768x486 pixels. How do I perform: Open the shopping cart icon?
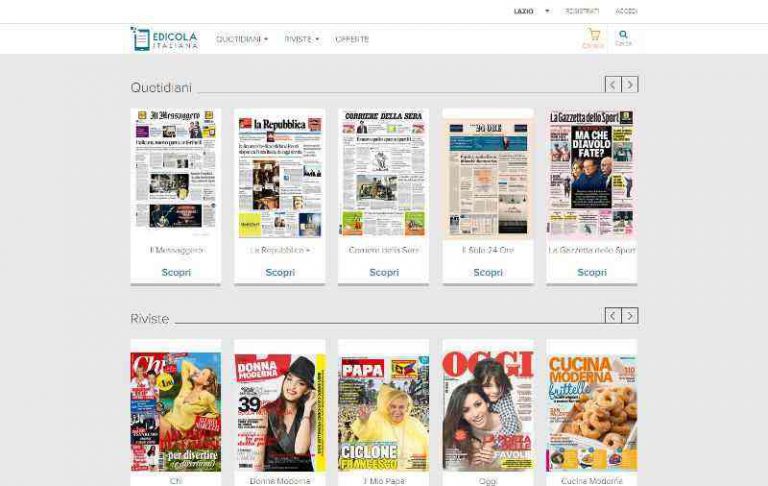(x=594, y=35)
